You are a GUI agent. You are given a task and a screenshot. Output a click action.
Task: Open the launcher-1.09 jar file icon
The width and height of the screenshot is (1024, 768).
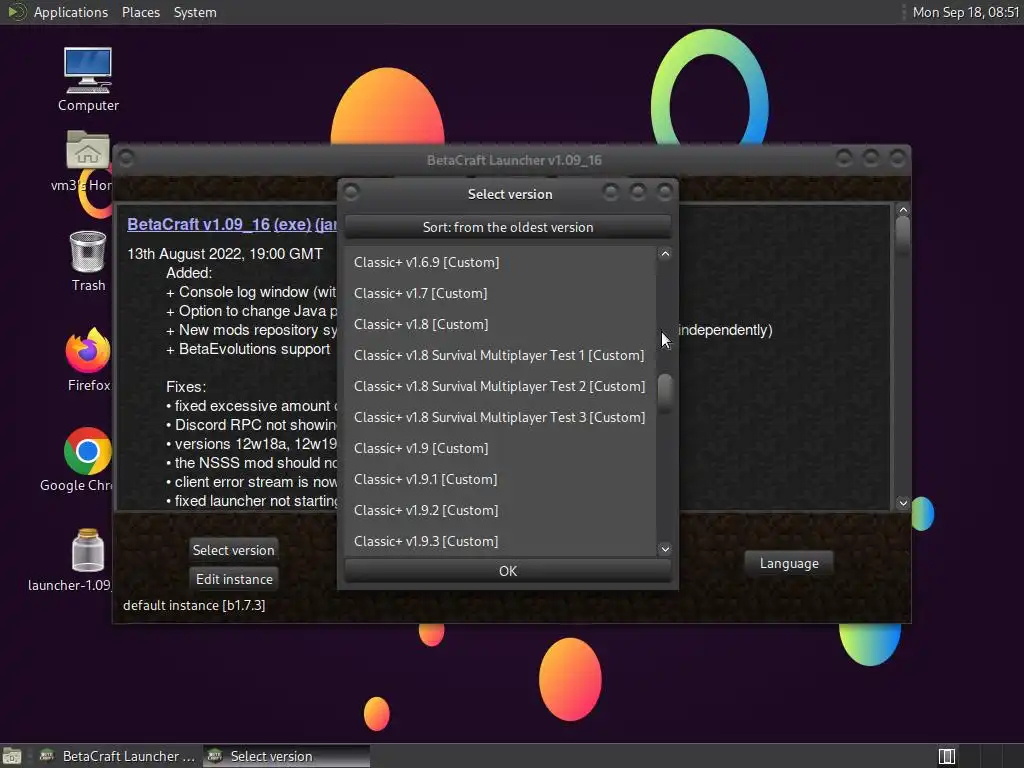88,560
